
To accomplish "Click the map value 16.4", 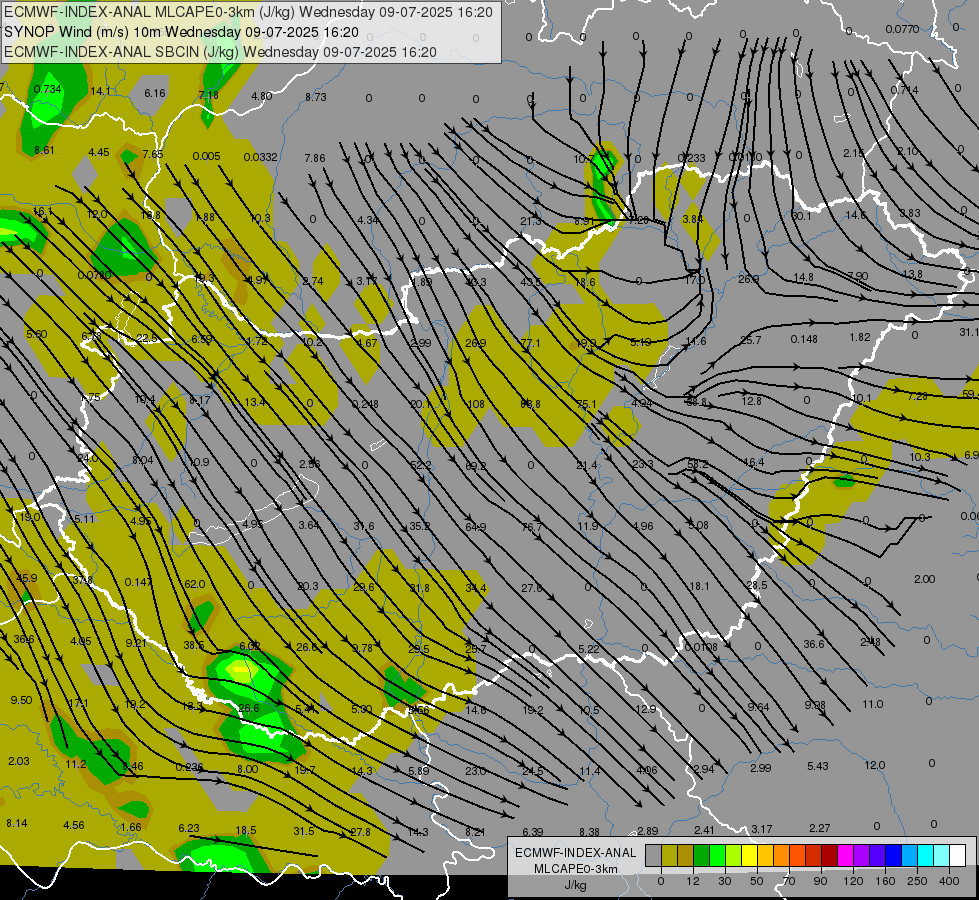I will click(x=754, y=462).
